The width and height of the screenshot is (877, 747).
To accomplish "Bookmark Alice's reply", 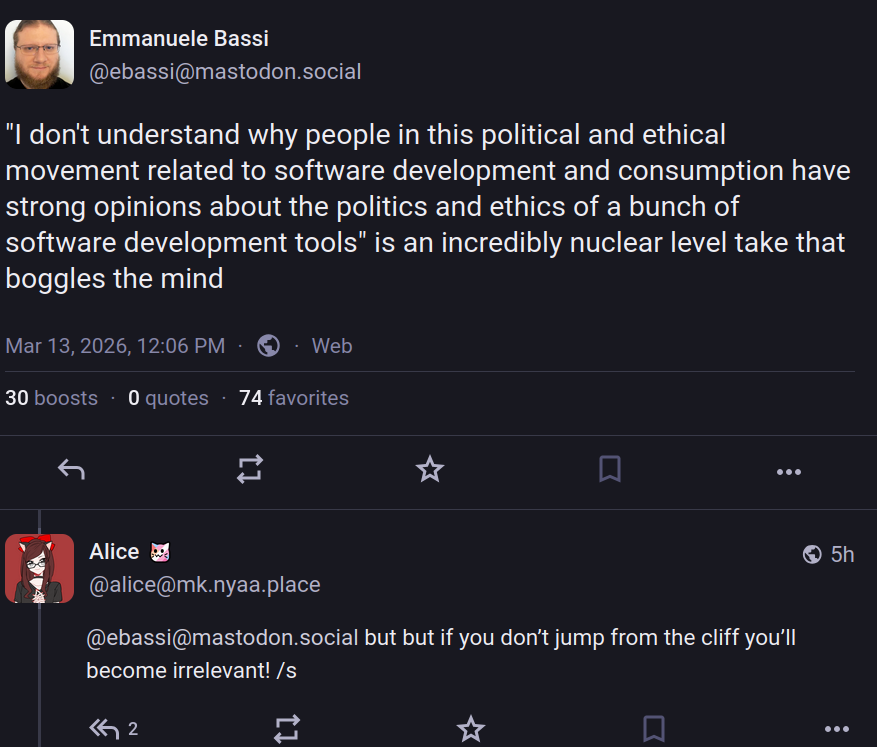I will [x=653, y=729].
